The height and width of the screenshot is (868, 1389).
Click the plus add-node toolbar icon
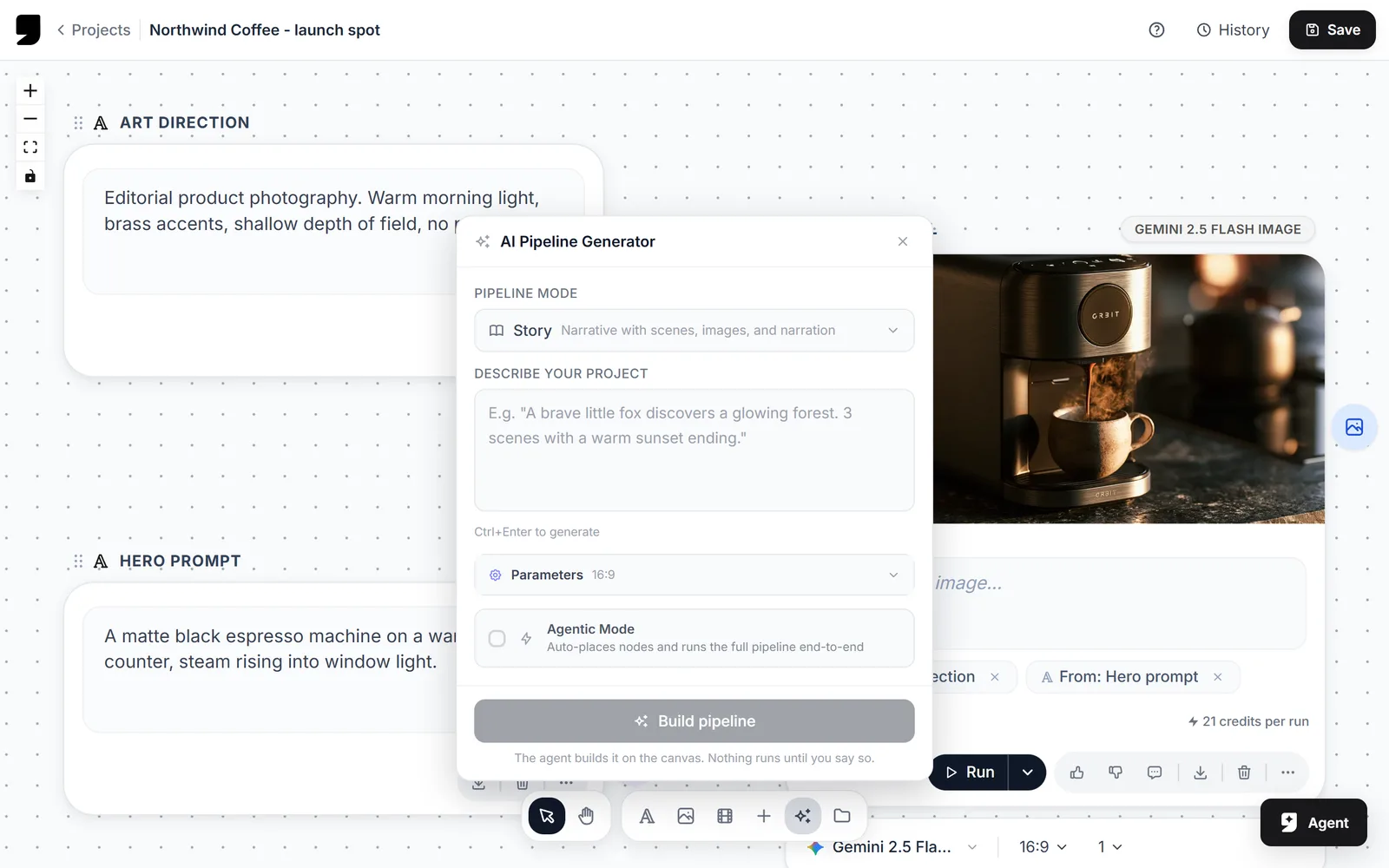pyautogui.click(x=764, y=816)
